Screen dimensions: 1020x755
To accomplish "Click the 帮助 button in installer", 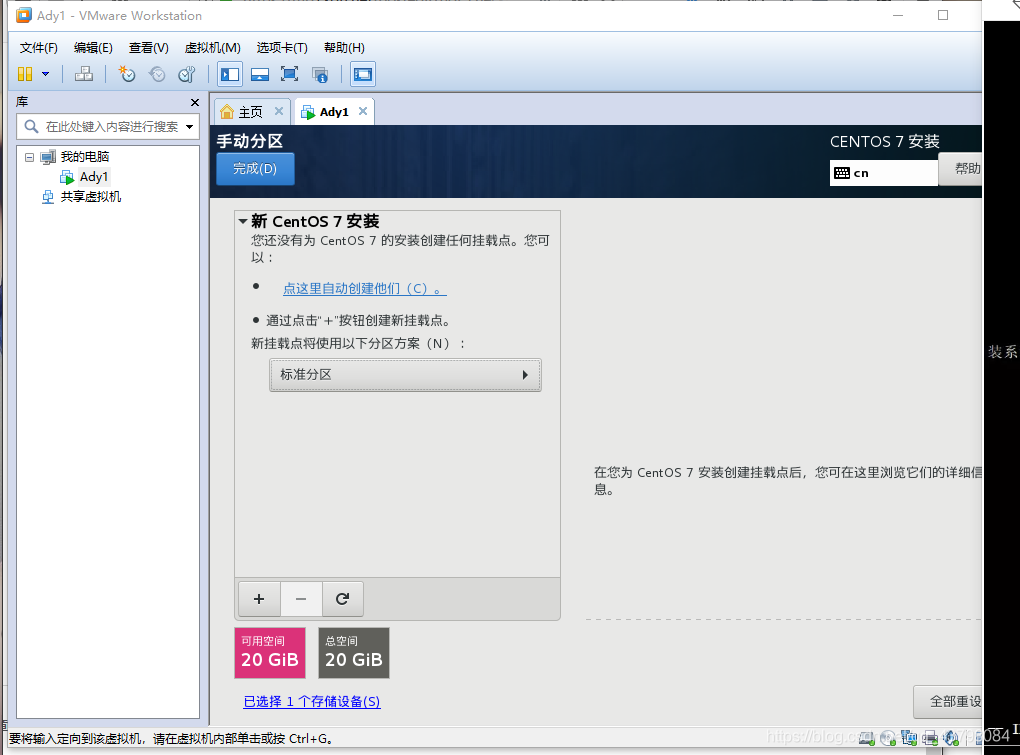I will point(962,169).
